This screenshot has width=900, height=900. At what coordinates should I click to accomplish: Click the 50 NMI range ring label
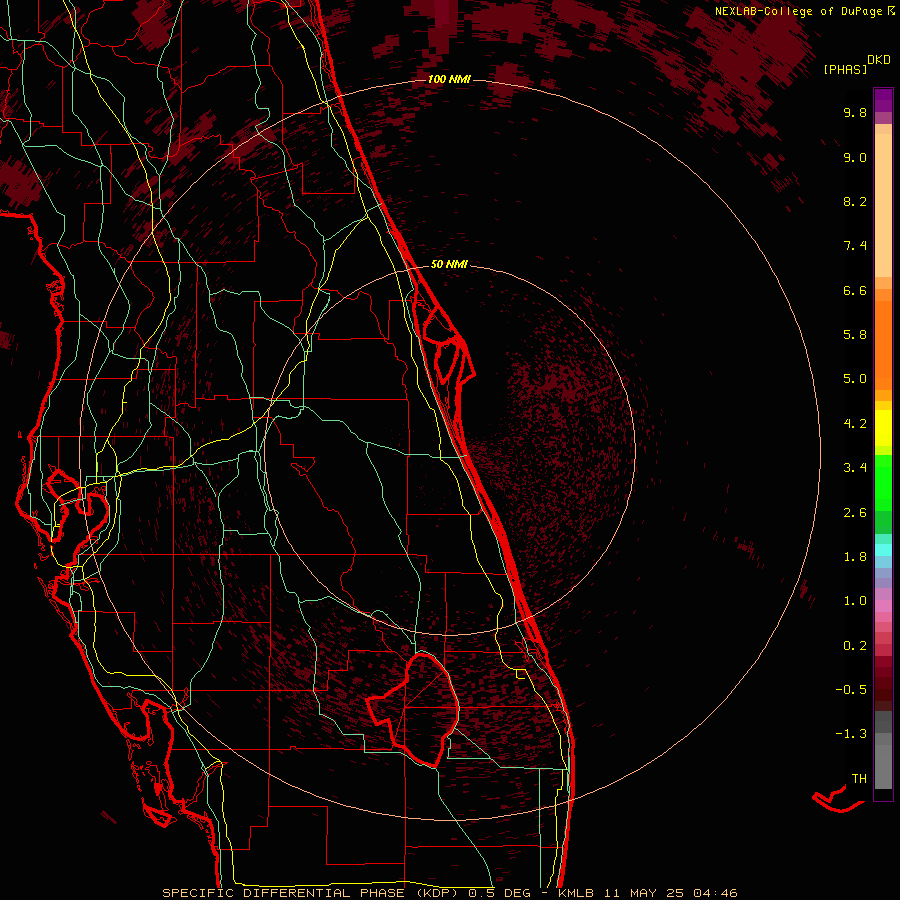coord(449,265)
